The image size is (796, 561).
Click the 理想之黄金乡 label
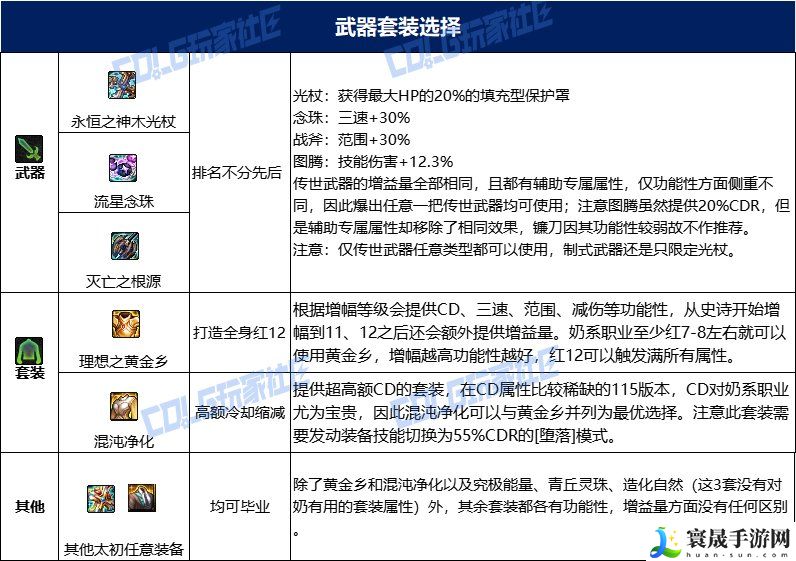tap(123, 361)
